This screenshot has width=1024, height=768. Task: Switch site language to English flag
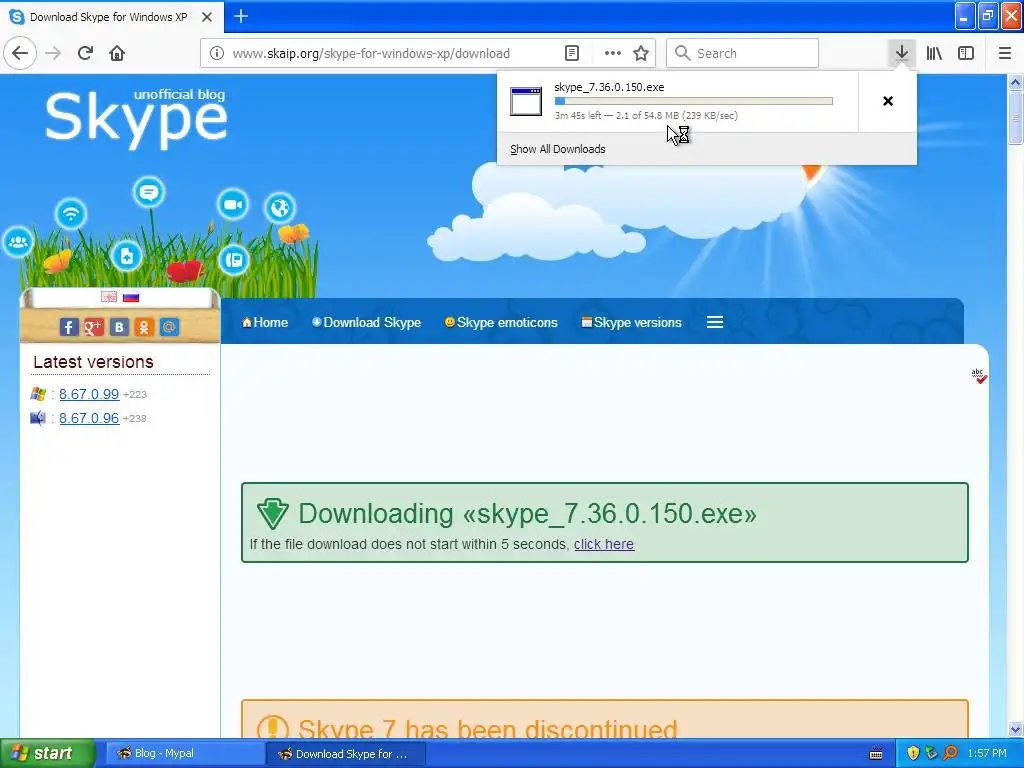click(x=109, y=297)
